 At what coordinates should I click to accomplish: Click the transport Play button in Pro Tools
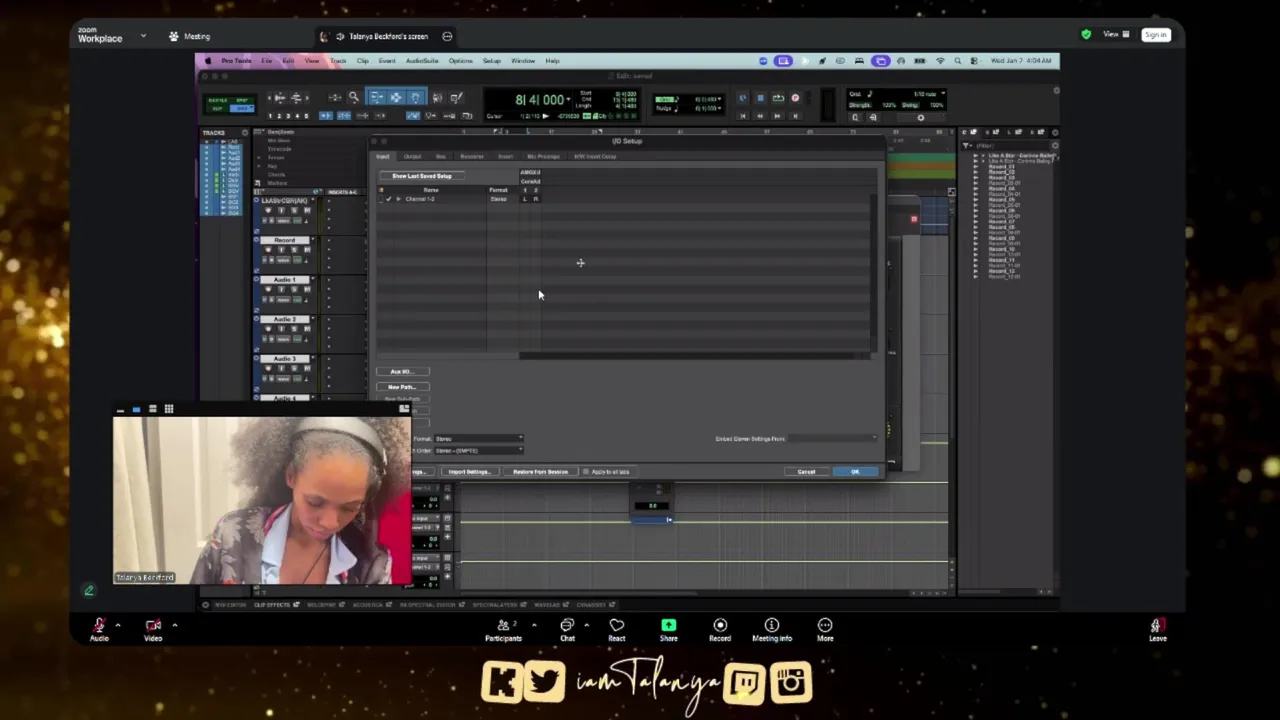tap(777, 98)
